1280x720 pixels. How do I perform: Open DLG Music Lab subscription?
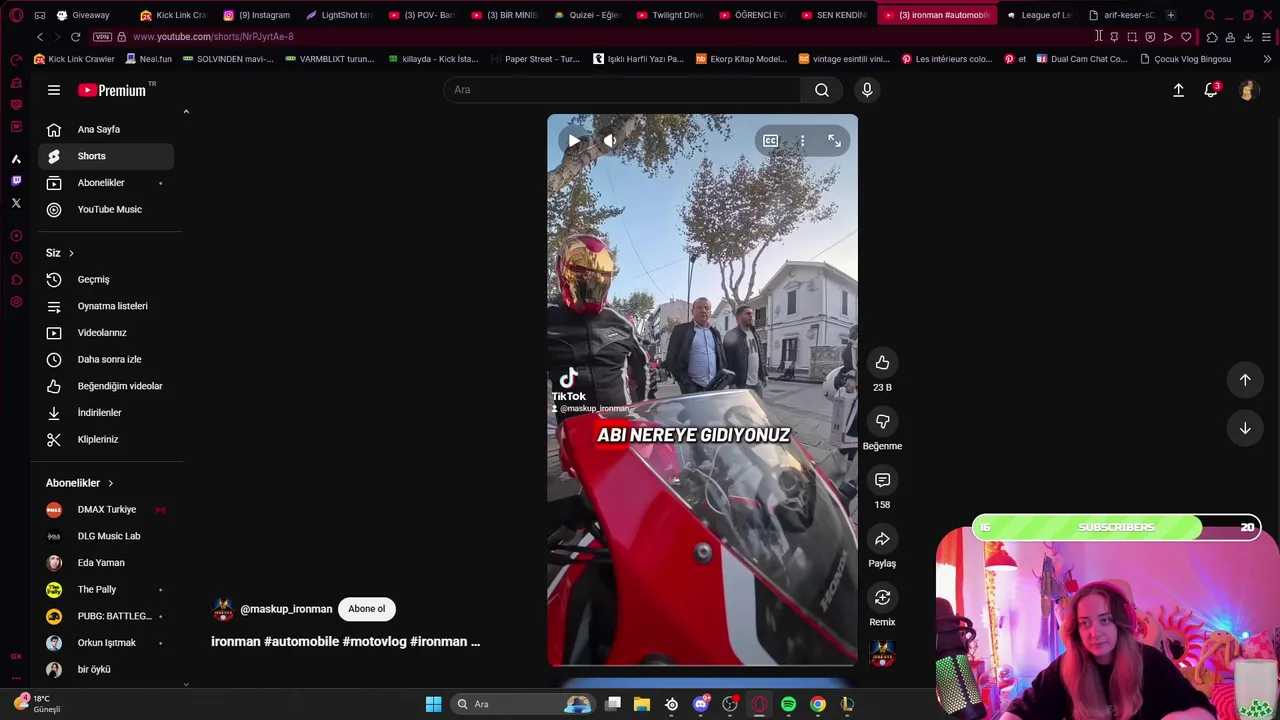[106, 536]
